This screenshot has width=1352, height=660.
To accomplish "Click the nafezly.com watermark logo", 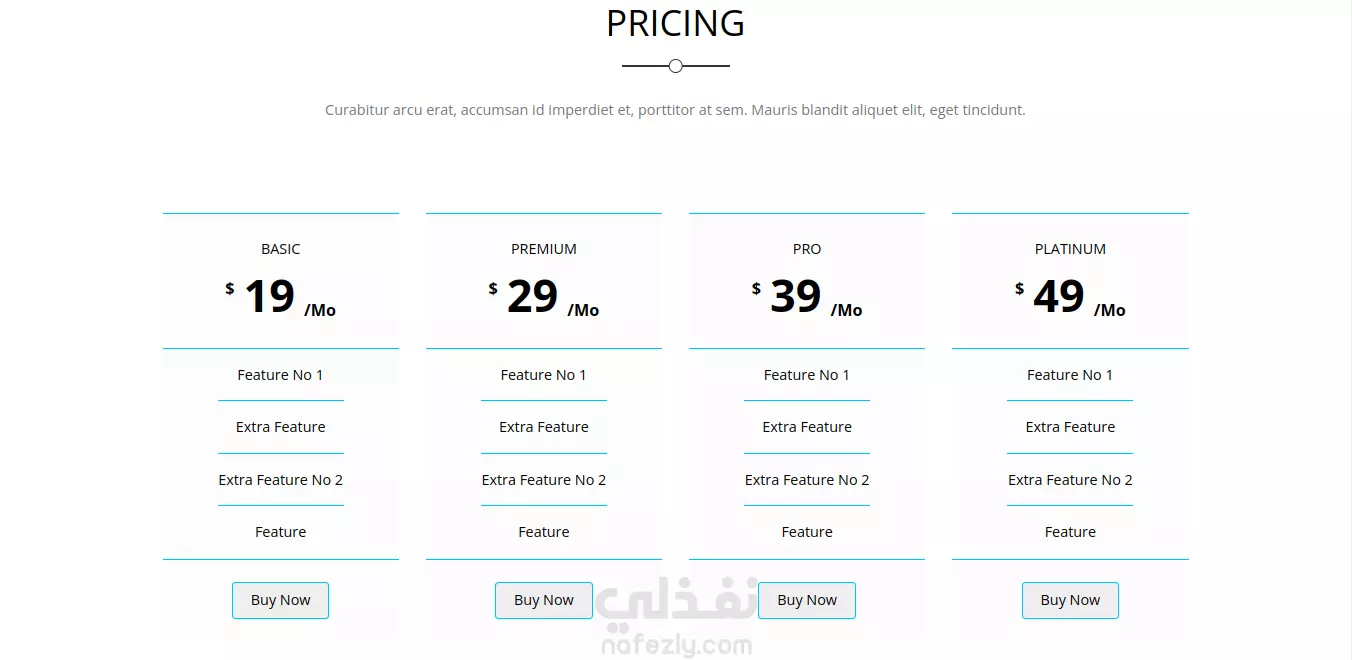I will click(x=676, y=622).
